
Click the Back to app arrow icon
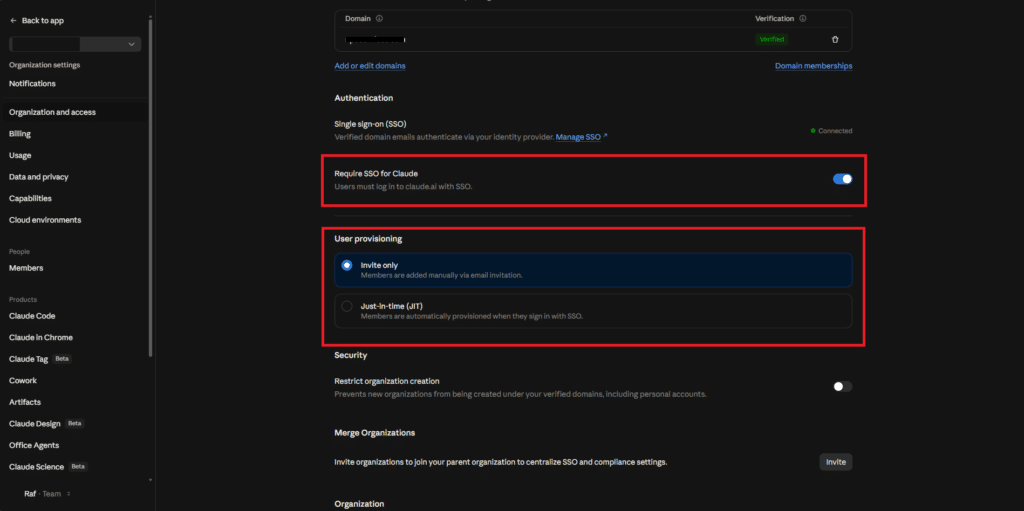click(13, 21)
